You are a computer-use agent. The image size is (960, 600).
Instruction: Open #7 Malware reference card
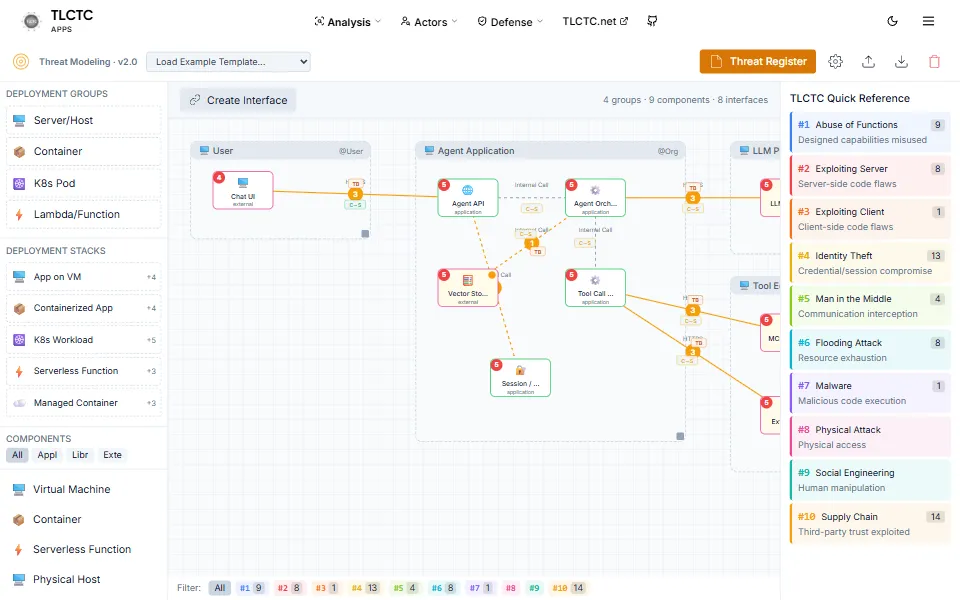click(x=870, y=392)
